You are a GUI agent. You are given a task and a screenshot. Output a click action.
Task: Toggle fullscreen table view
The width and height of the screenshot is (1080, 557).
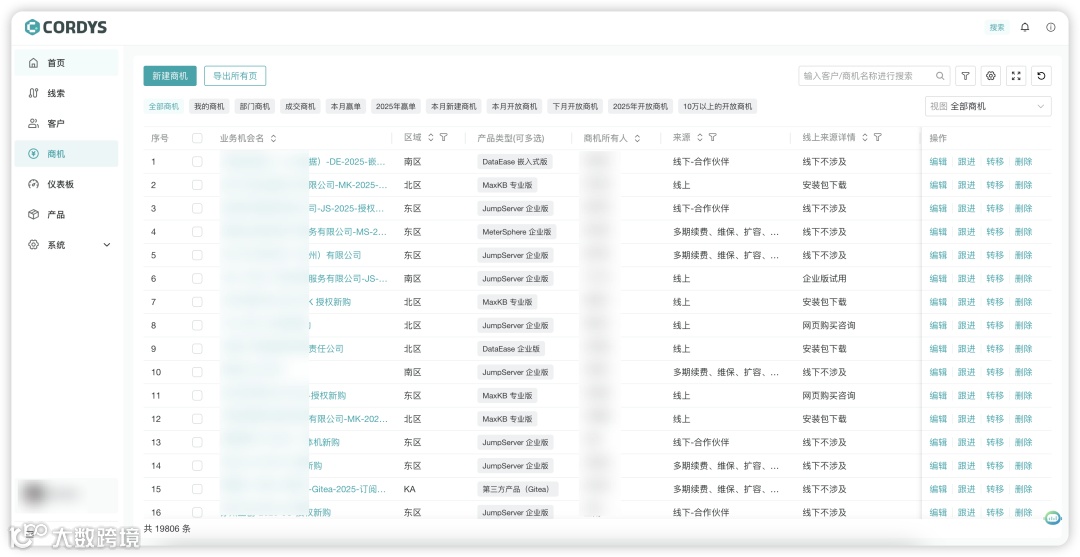pos(1016,76)
